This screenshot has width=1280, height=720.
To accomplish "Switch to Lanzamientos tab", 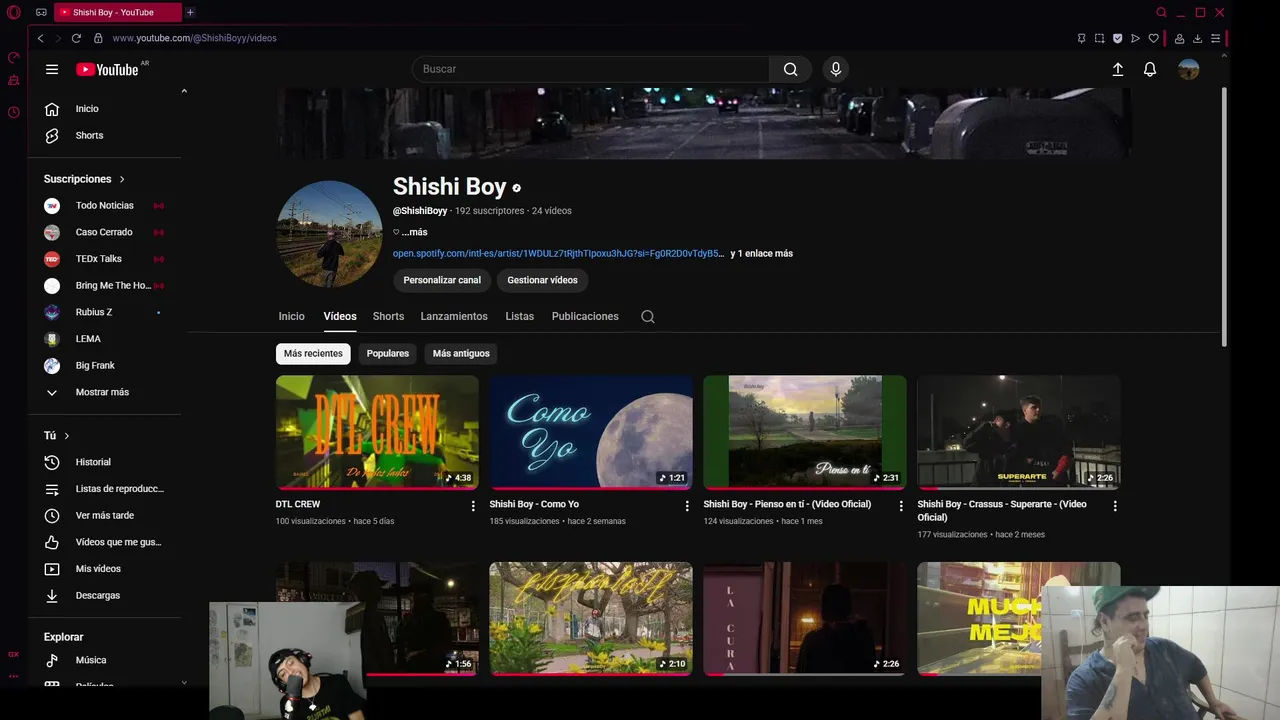I will pyautogui.click(x=454, y=316).
